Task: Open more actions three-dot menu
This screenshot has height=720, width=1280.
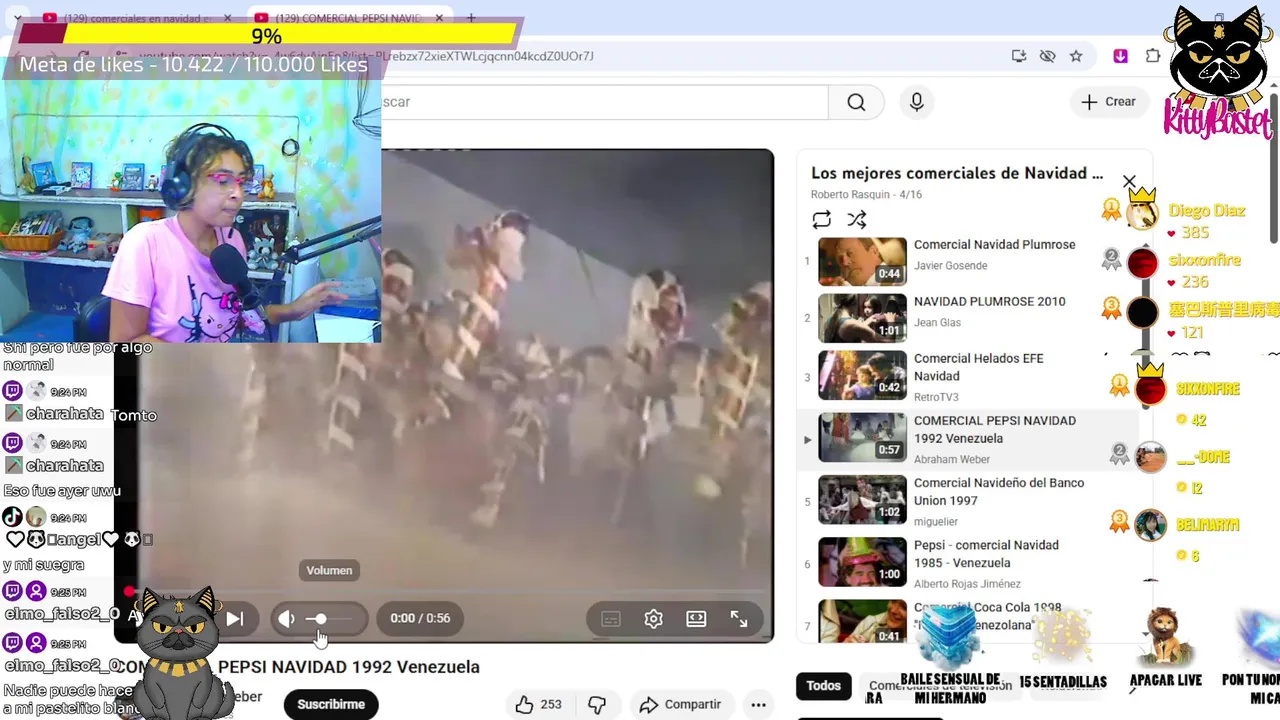Action: pyautogui.click(x=759, y=704)
